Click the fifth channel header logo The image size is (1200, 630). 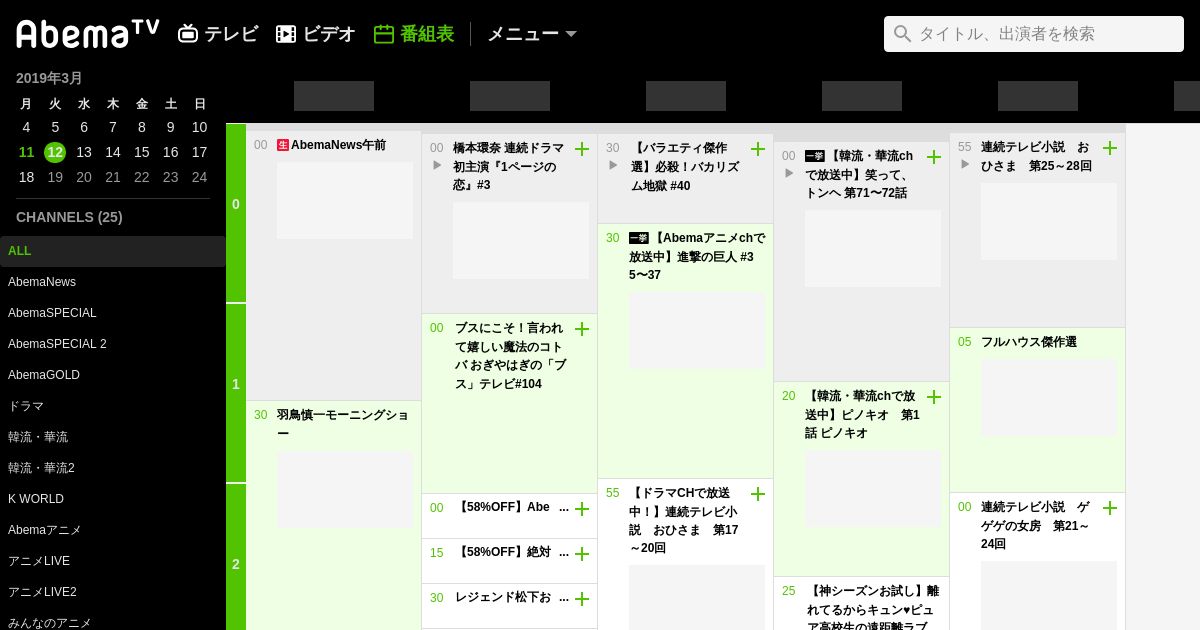click(x=1038, y=96)
